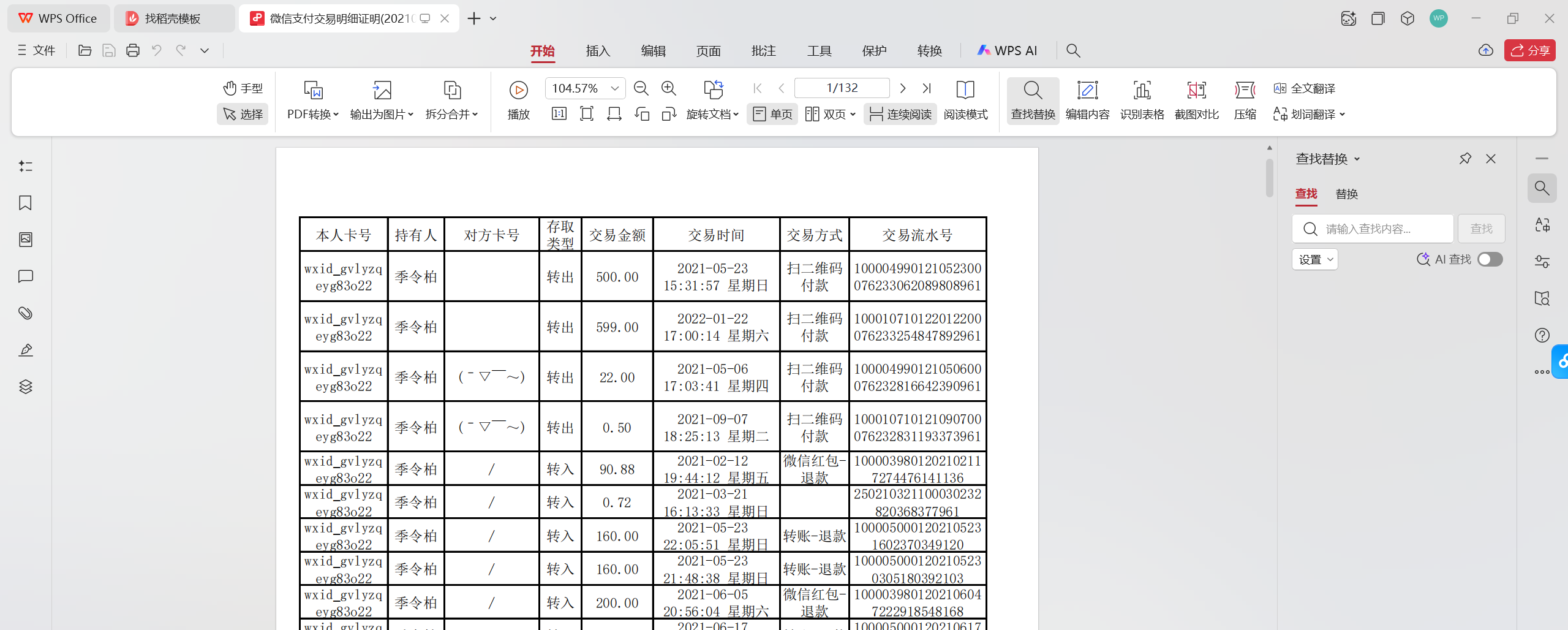
Task: Click the Recognize Table (识别表格) icon
Action: point(1142,91)
